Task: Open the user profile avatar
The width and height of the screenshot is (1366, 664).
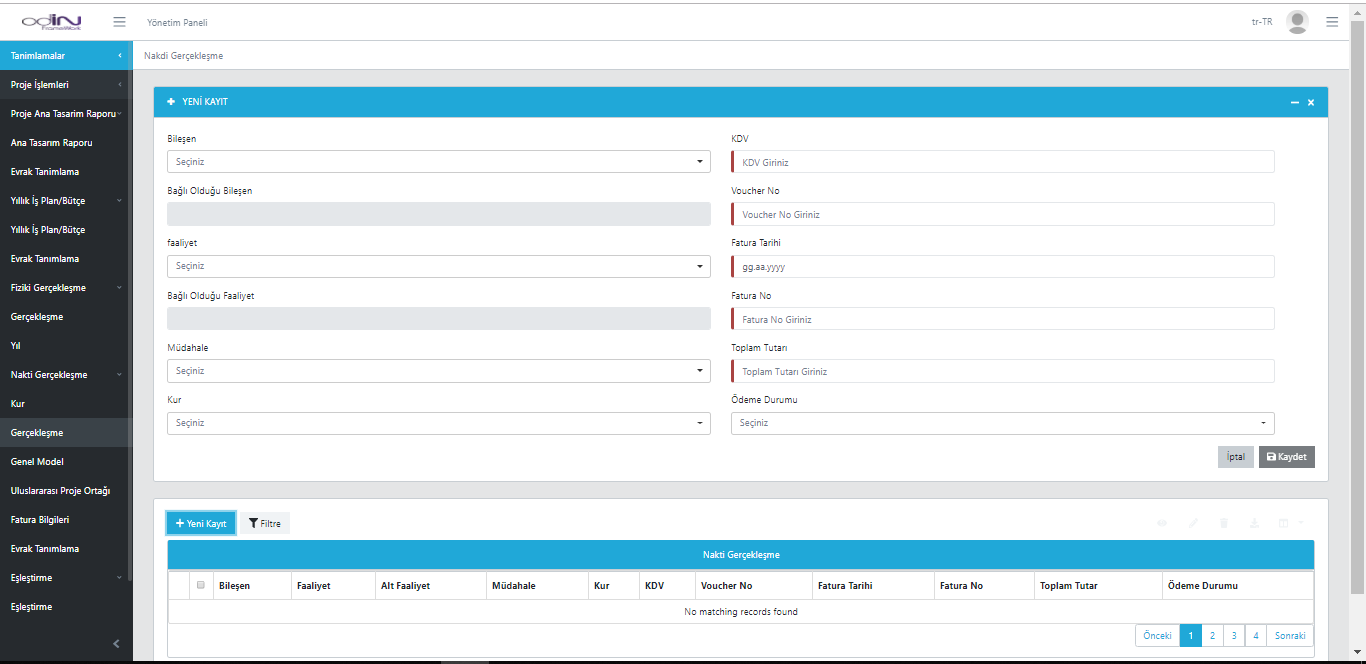Action: [x=1297, y=22]
